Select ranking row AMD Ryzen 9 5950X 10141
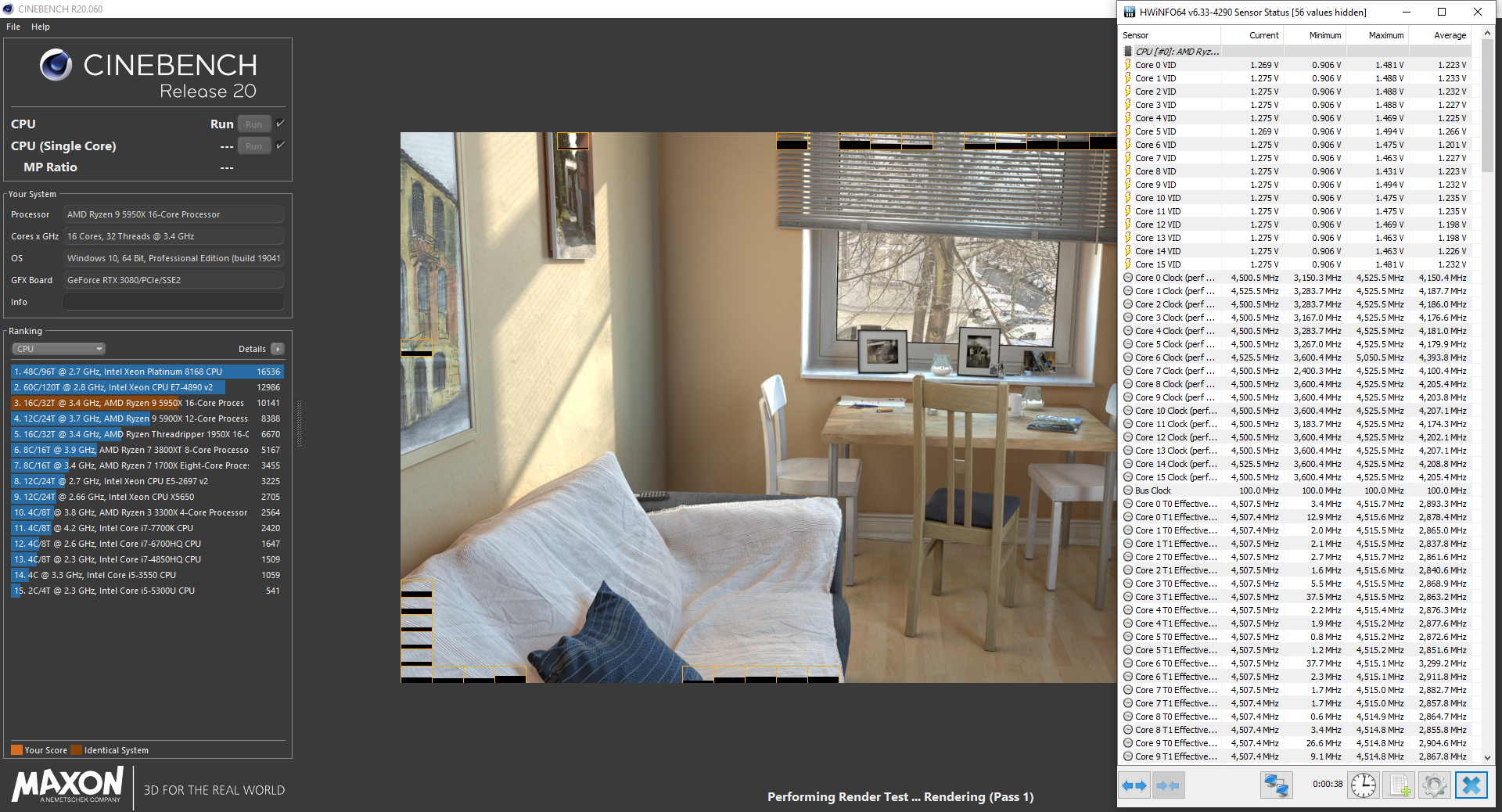1502x812 pixels. (147, 403)
